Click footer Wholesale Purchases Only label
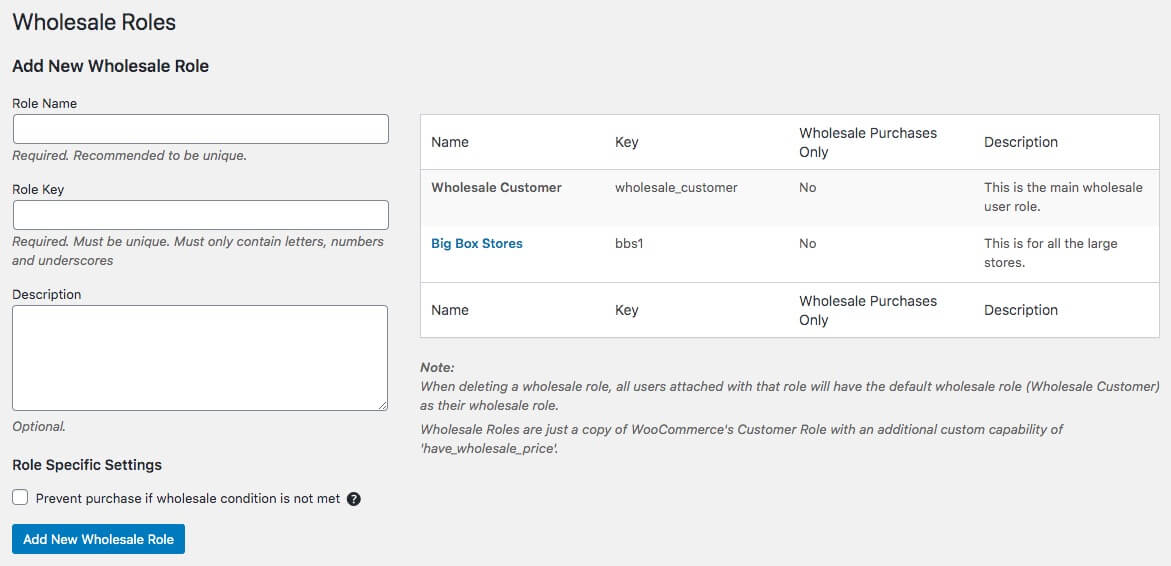The width and height of the screenshot is (1171, 566). [x=867, y=310]
